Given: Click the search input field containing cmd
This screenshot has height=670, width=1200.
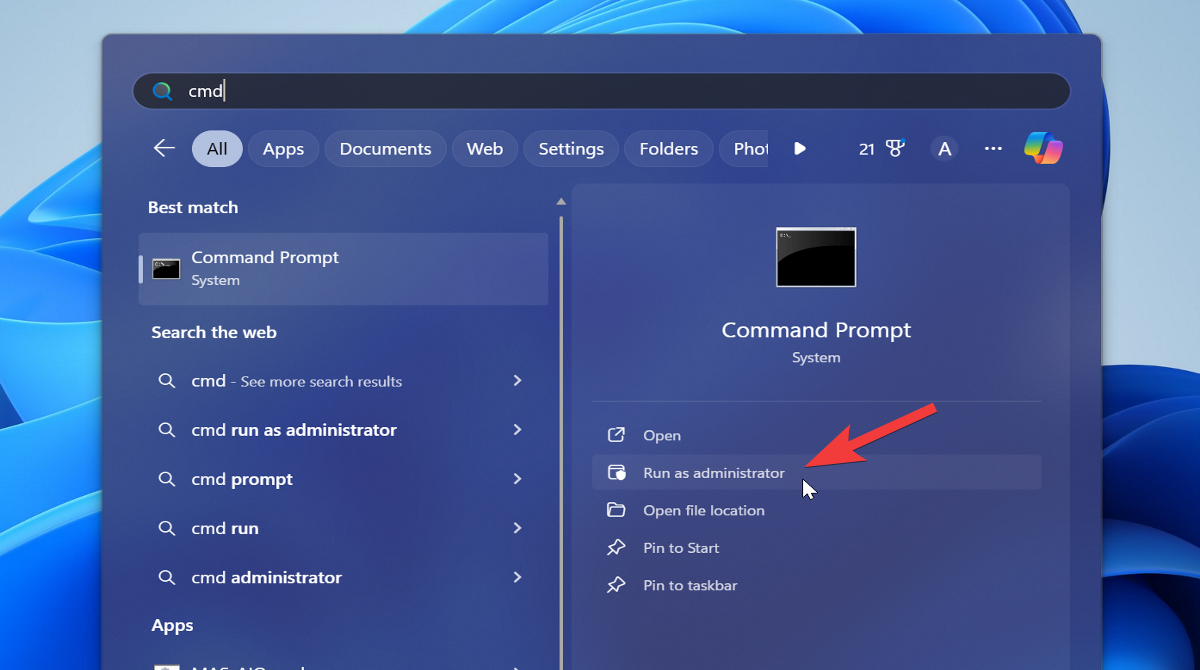Looking at the screenshot, I should coord(600,91).
